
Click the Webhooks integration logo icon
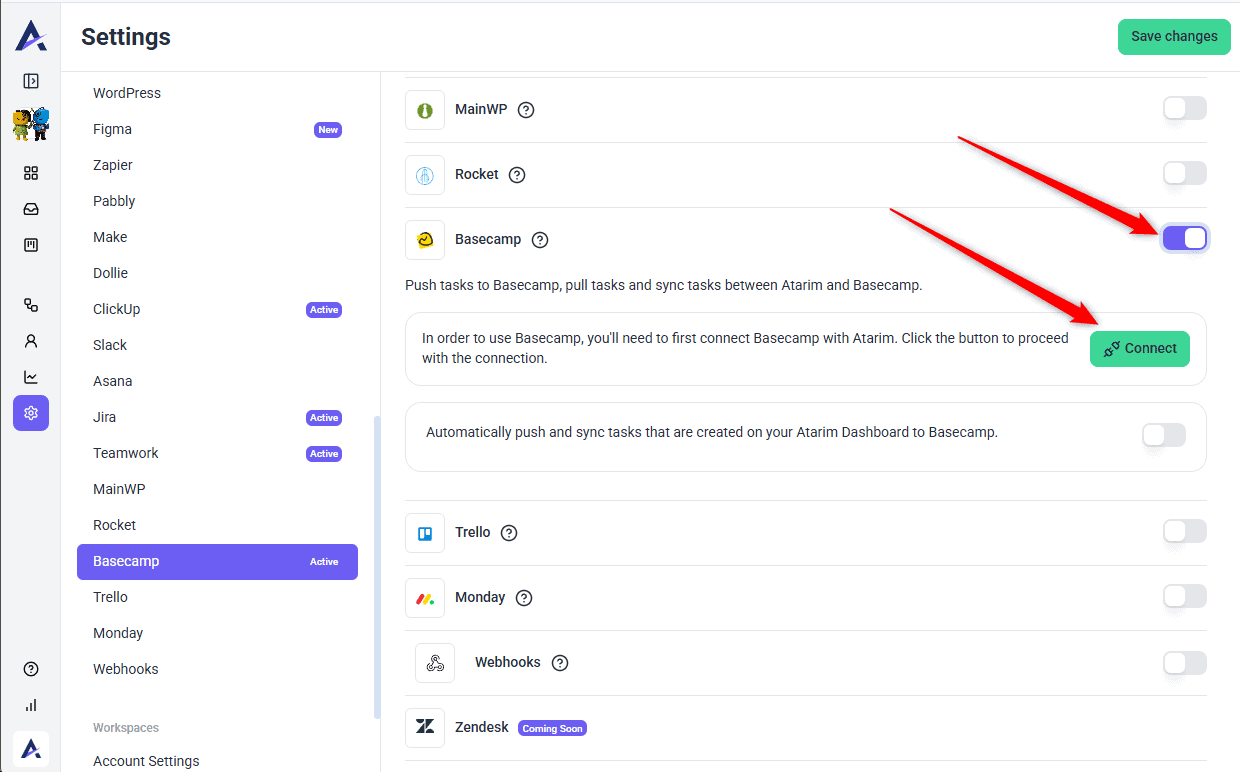click(435, 663)
